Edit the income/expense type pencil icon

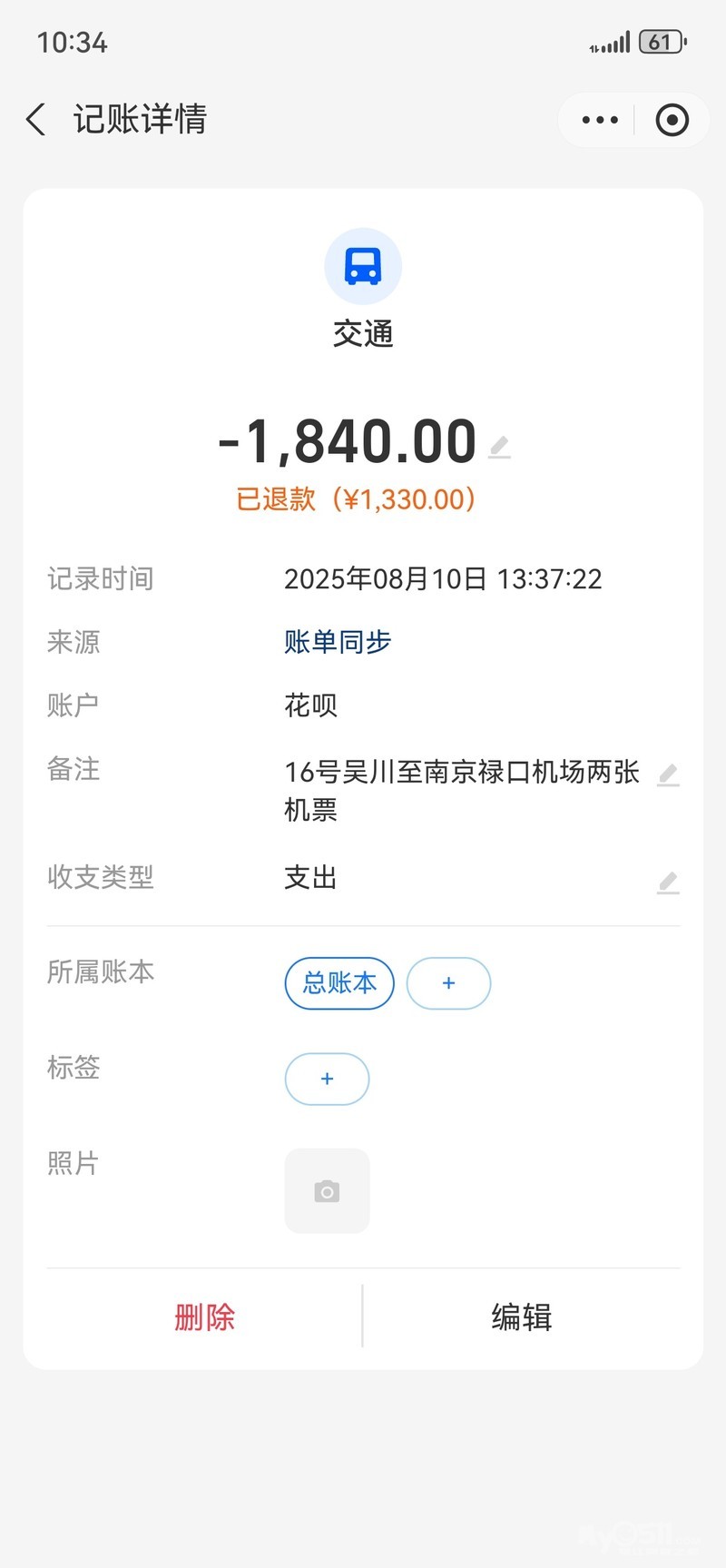pyautogui.click(x=668, y=882)
